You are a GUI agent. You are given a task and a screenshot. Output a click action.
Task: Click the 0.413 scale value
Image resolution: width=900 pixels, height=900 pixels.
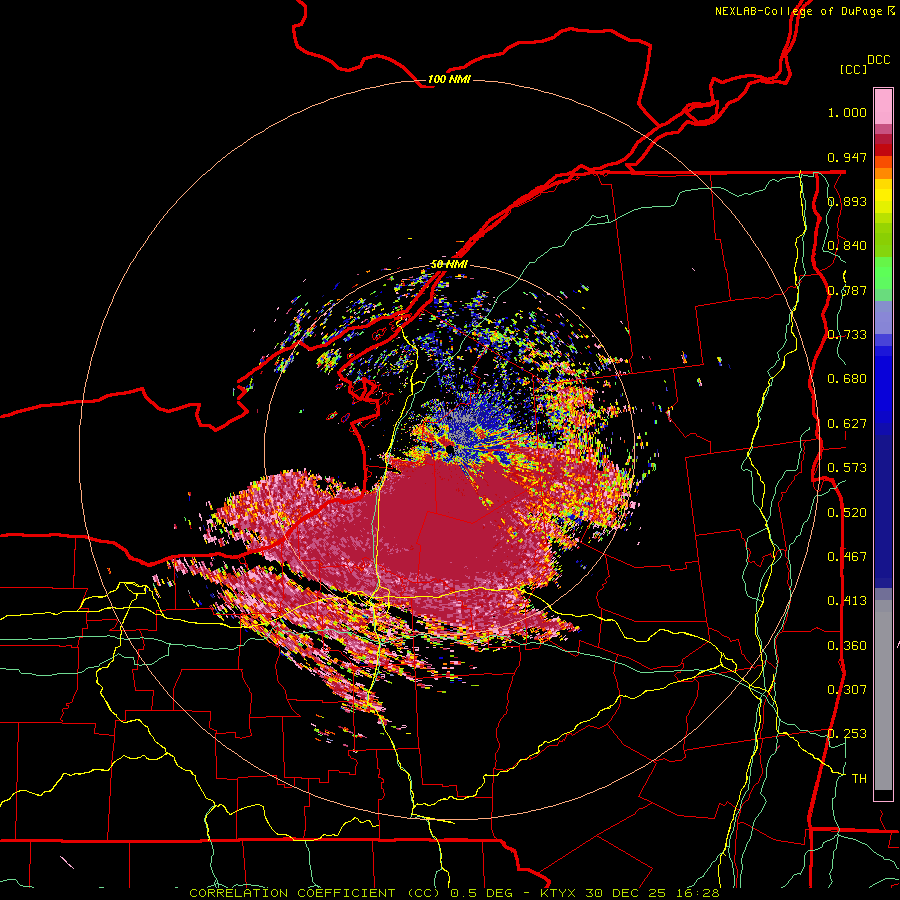coord(847,600)
